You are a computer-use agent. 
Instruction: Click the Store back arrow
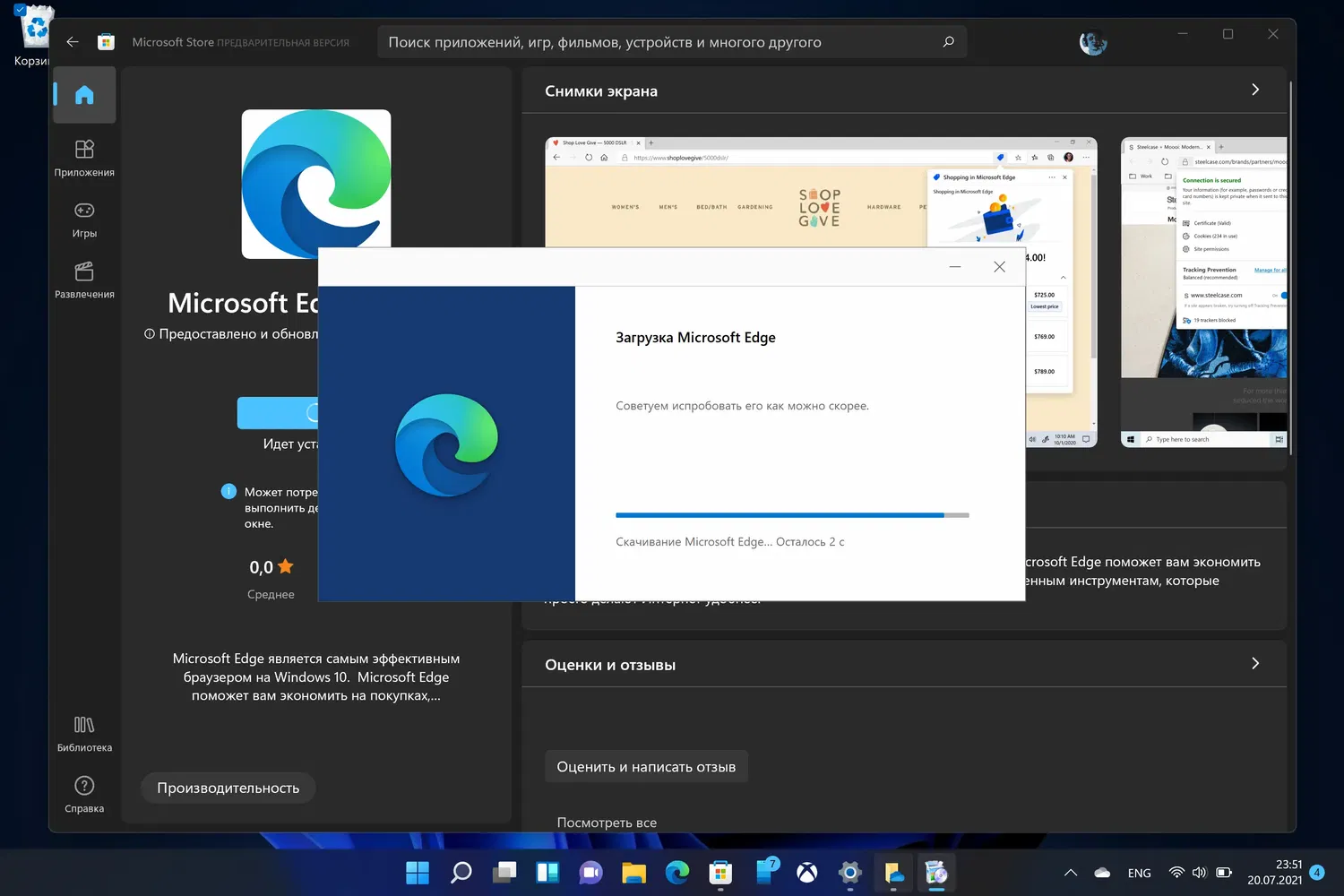(x=73, y=42)
